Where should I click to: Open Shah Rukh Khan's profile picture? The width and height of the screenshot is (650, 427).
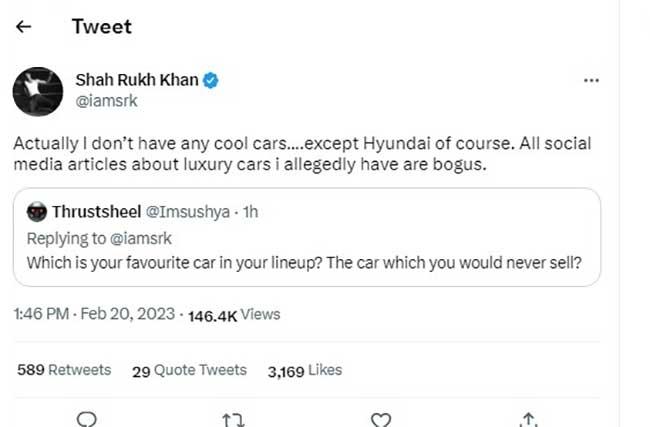[38, 92]
